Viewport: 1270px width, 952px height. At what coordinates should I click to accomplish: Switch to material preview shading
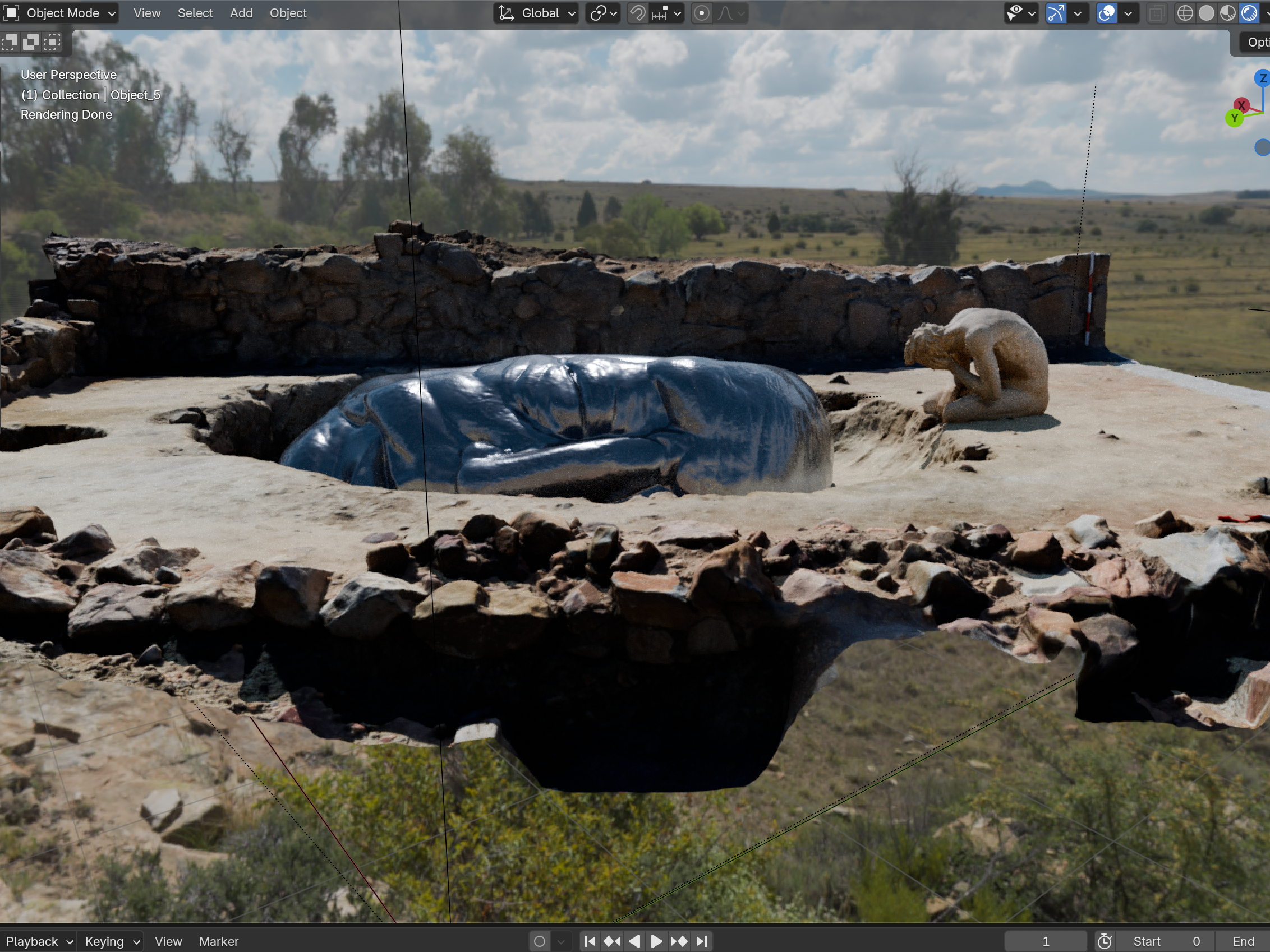[x=1227, y=13]
